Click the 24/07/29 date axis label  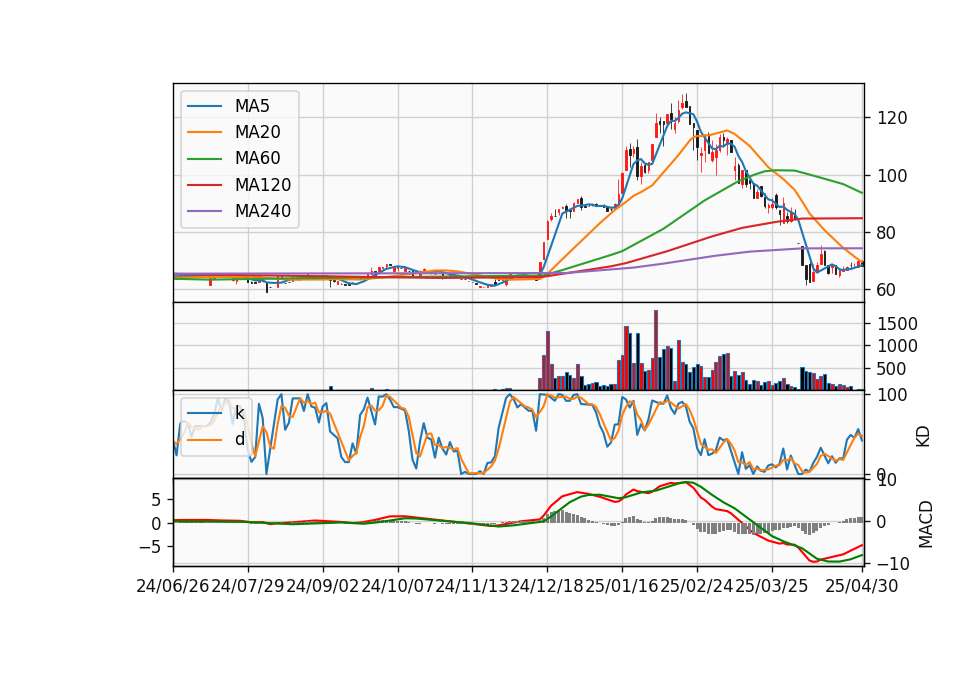coord(248,586)
